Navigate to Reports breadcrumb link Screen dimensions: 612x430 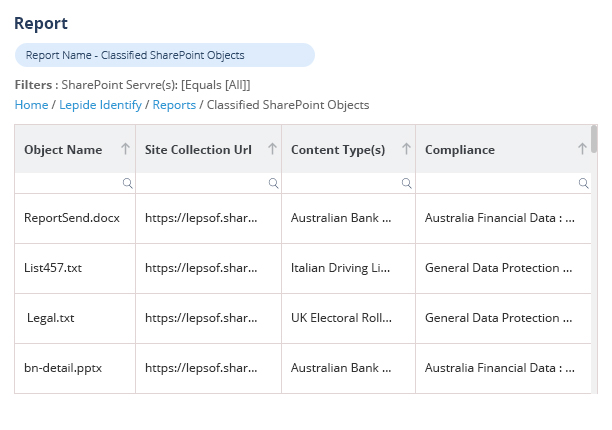(x=174, y=104)
